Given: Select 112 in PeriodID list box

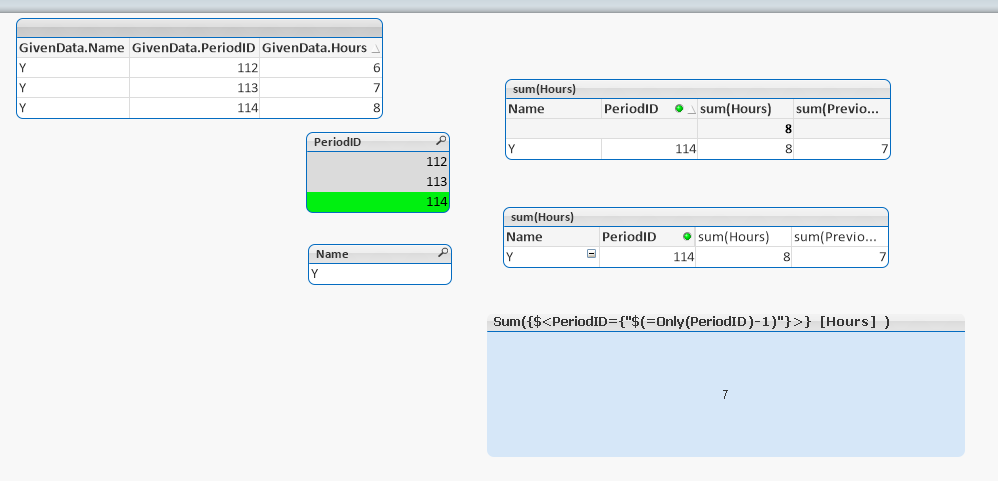Looking at the screenshot, I should [x=378, y=162].
